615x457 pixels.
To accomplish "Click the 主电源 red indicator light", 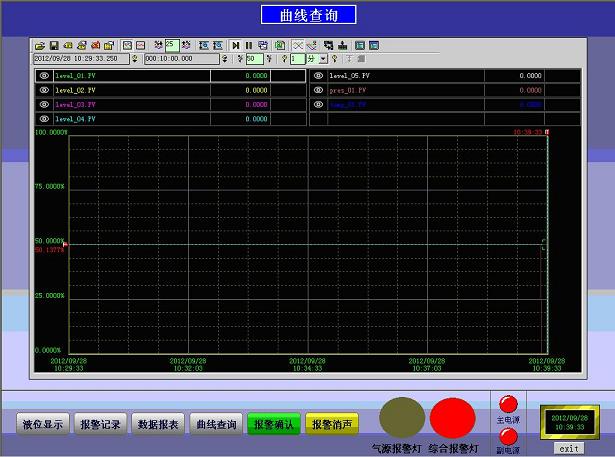I will [x=508, y=404].
